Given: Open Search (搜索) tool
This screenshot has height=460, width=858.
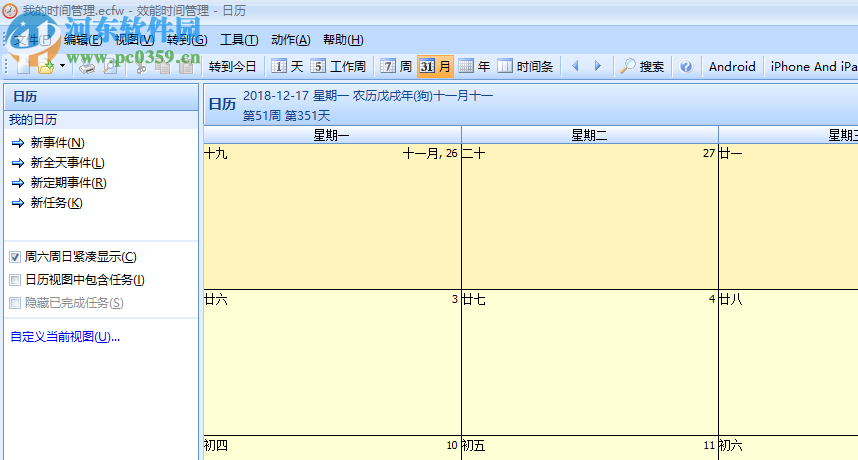Looking at the screenshot, I should [x=642, y=67].
